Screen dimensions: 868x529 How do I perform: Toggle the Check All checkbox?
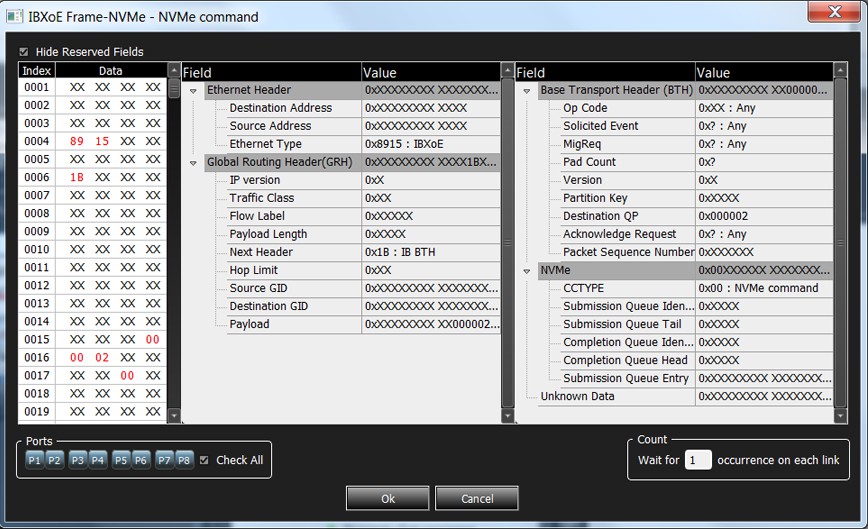204,460
